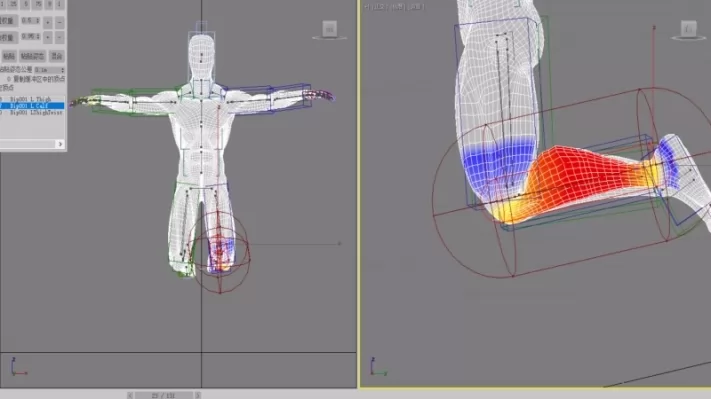Click the 混合 blend weights button
Image resolution: width=711 pixels, height=399 pixels.
click(x=57, y=56)
